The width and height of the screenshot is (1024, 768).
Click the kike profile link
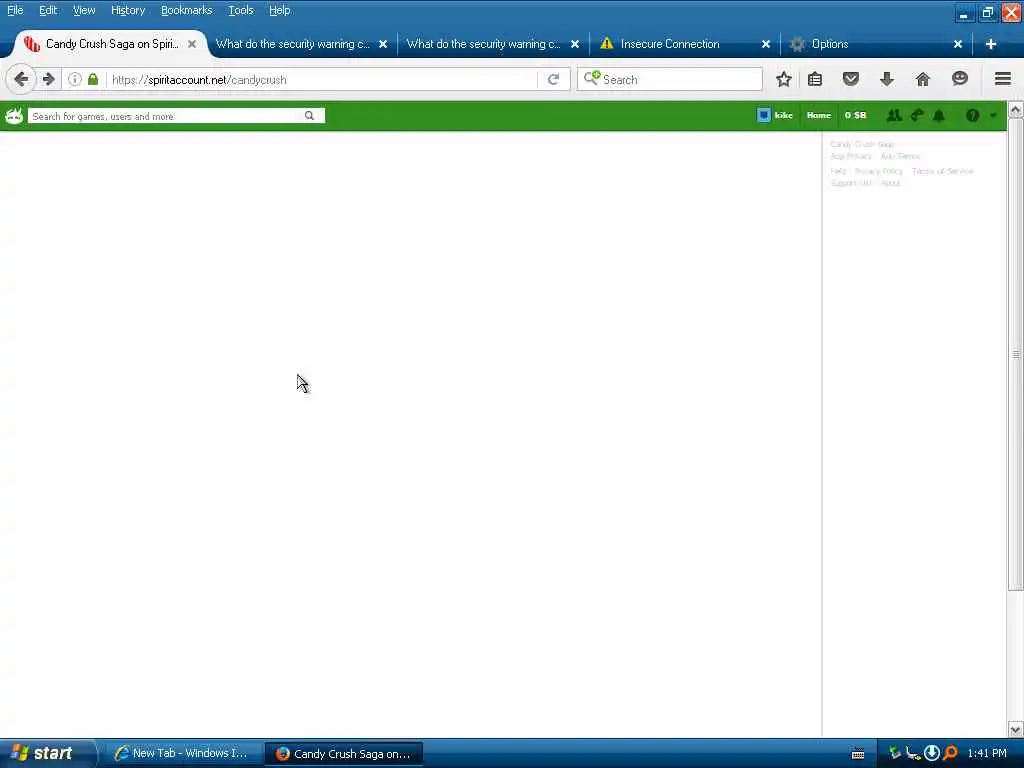click(x=784, y=116)
